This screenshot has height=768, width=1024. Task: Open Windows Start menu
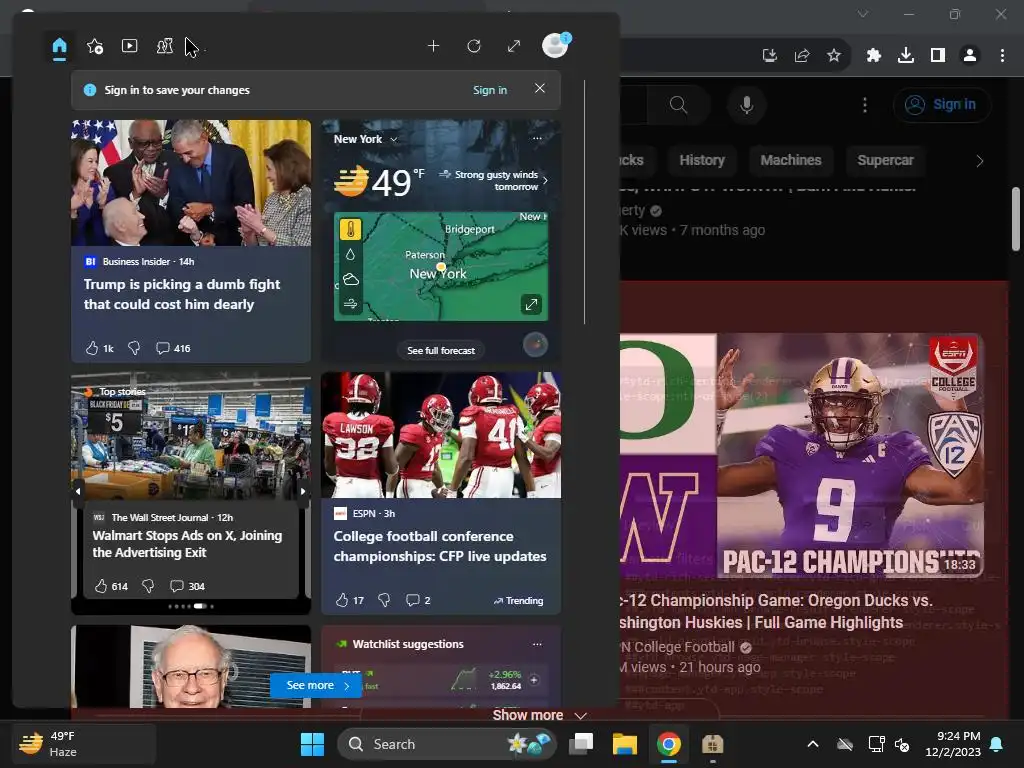pos(312,744)
